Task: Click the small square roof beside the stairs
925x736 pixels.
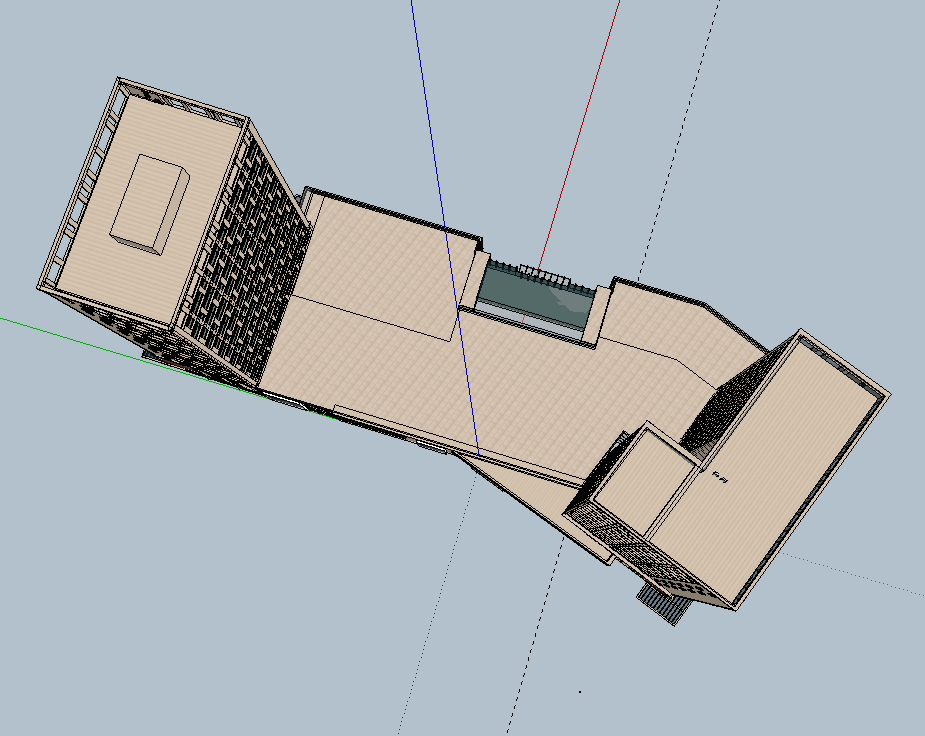Action: tap(645, 482)
